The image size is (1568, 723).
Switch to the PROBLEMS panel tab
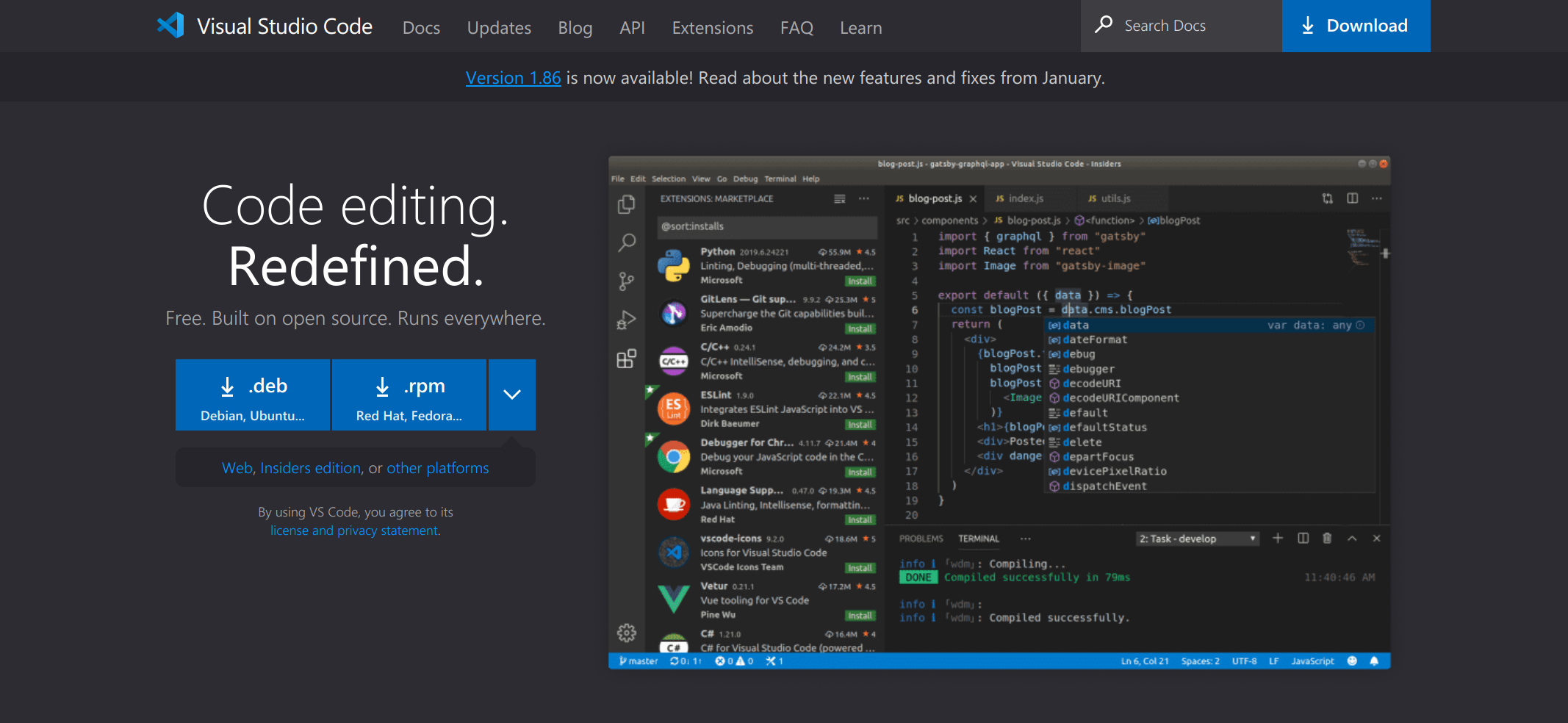point(921,539)
